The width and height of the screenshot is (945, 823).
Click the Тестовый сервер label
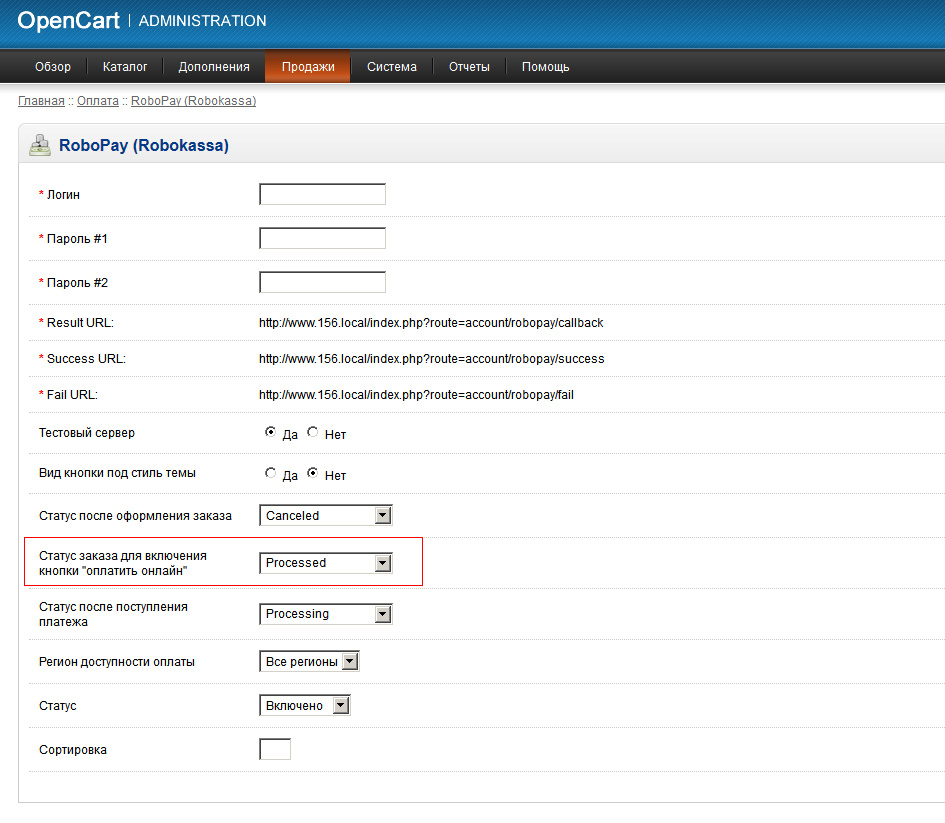pos(87,433)
